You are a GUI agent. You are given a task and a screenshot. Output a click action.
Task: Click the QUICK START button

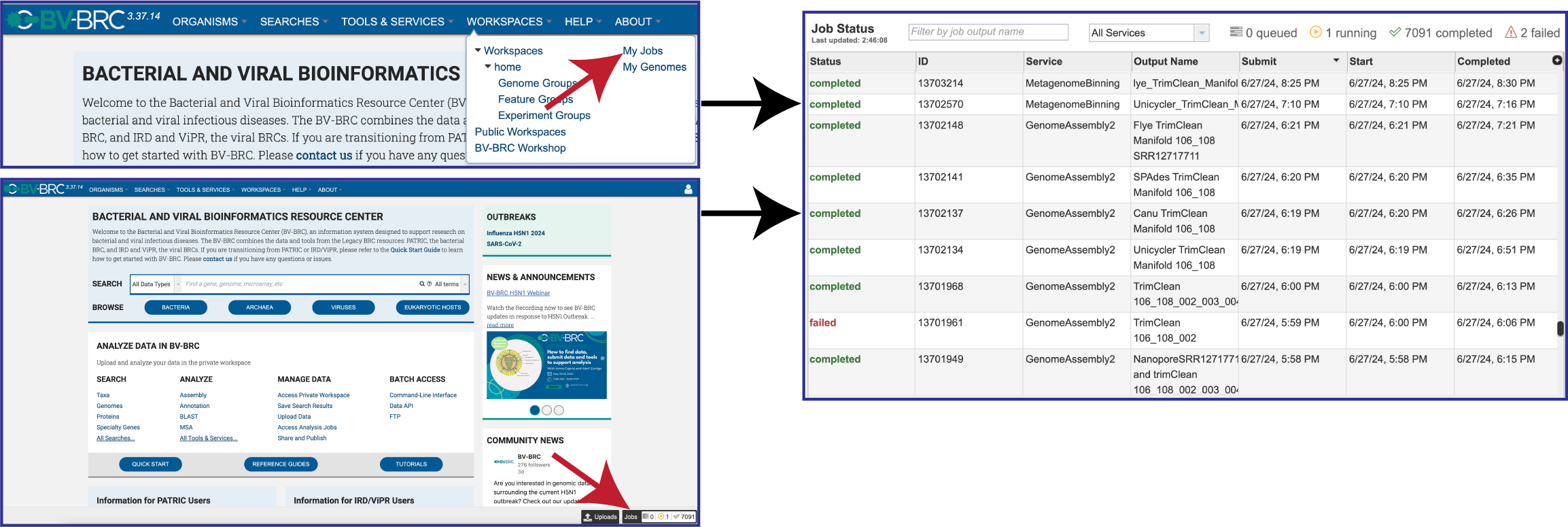[x=151, y=464]
